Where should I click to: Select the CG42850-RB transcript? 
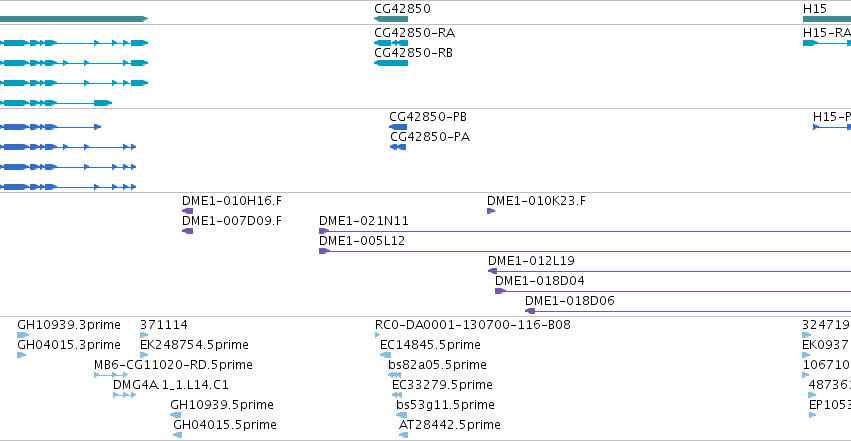[x=391, y=63]
